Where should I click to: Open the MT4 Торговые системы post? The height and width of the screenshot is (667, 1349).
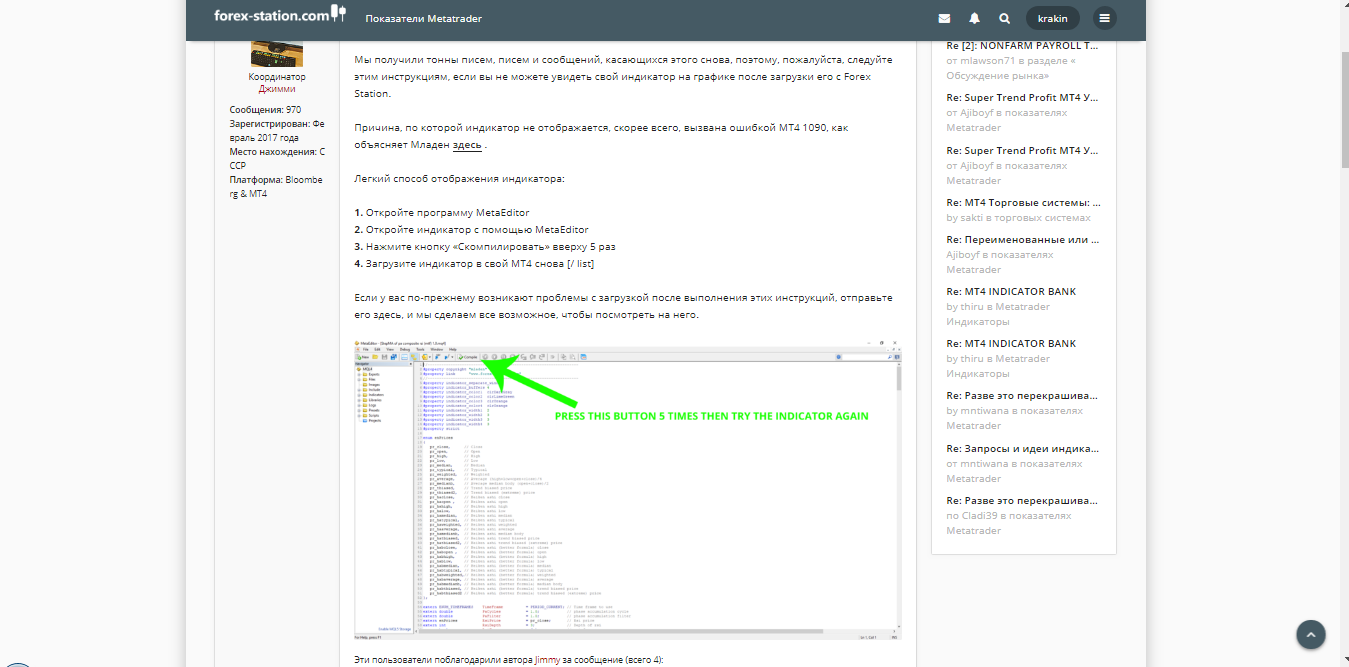[1023, 202]
